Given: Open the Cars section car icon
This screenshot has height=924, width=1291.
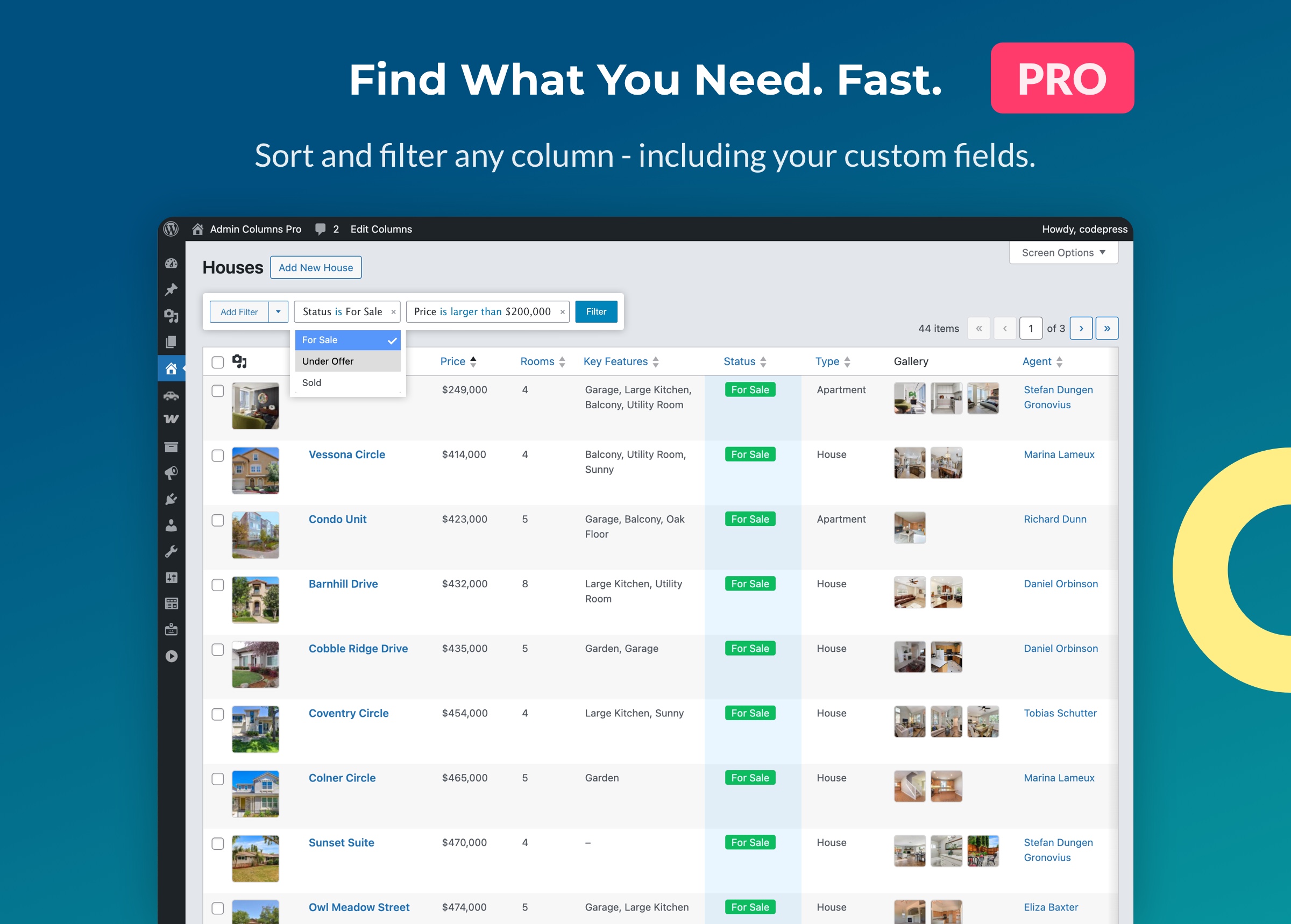Looking at the screenshot, I should (x=171, y=395).
